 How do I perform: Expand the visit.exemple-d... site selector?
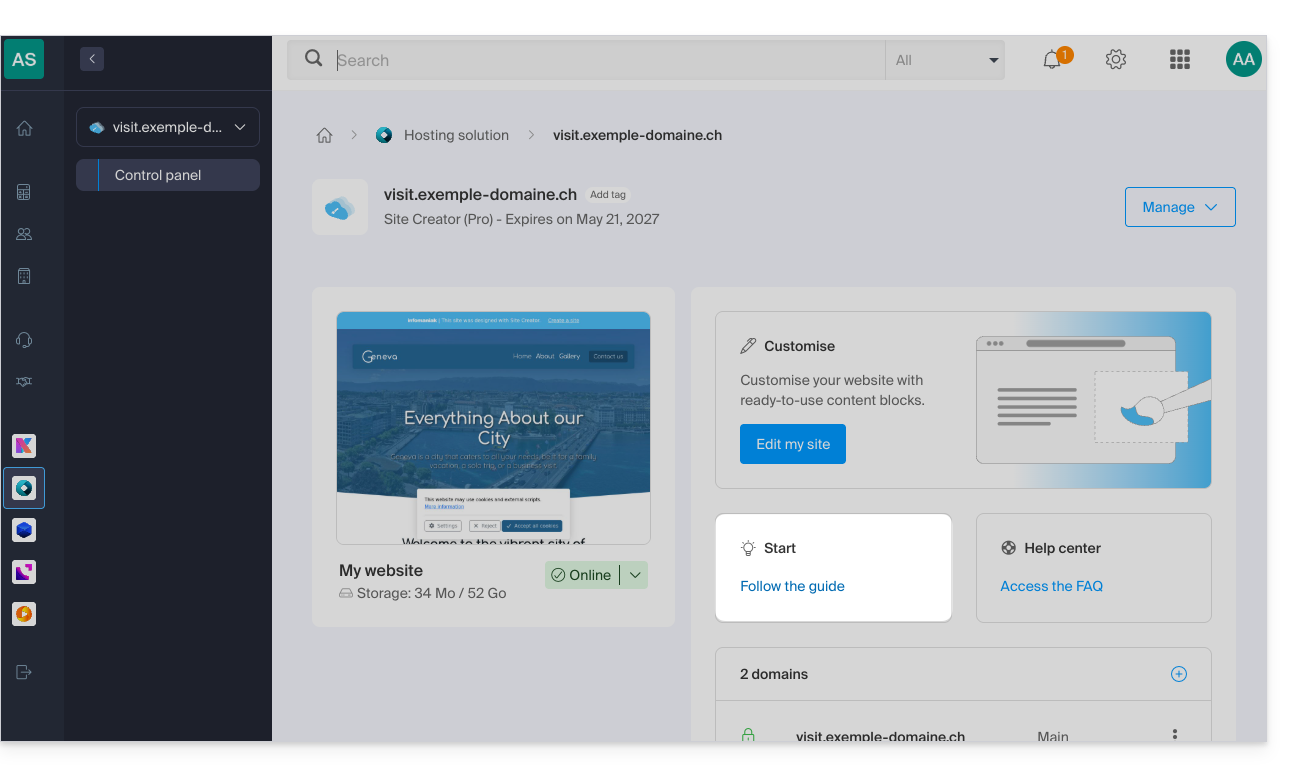click(x=168, y=127)
